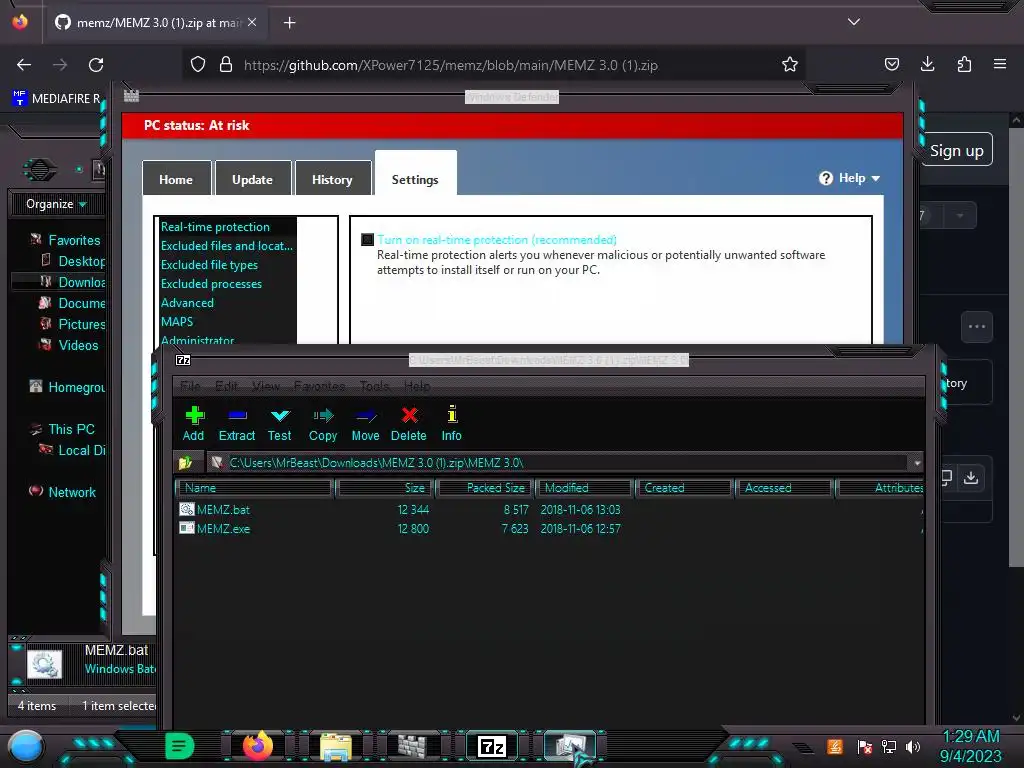
Task: Click the Move tool in 7-Zip
Action: 366,424
